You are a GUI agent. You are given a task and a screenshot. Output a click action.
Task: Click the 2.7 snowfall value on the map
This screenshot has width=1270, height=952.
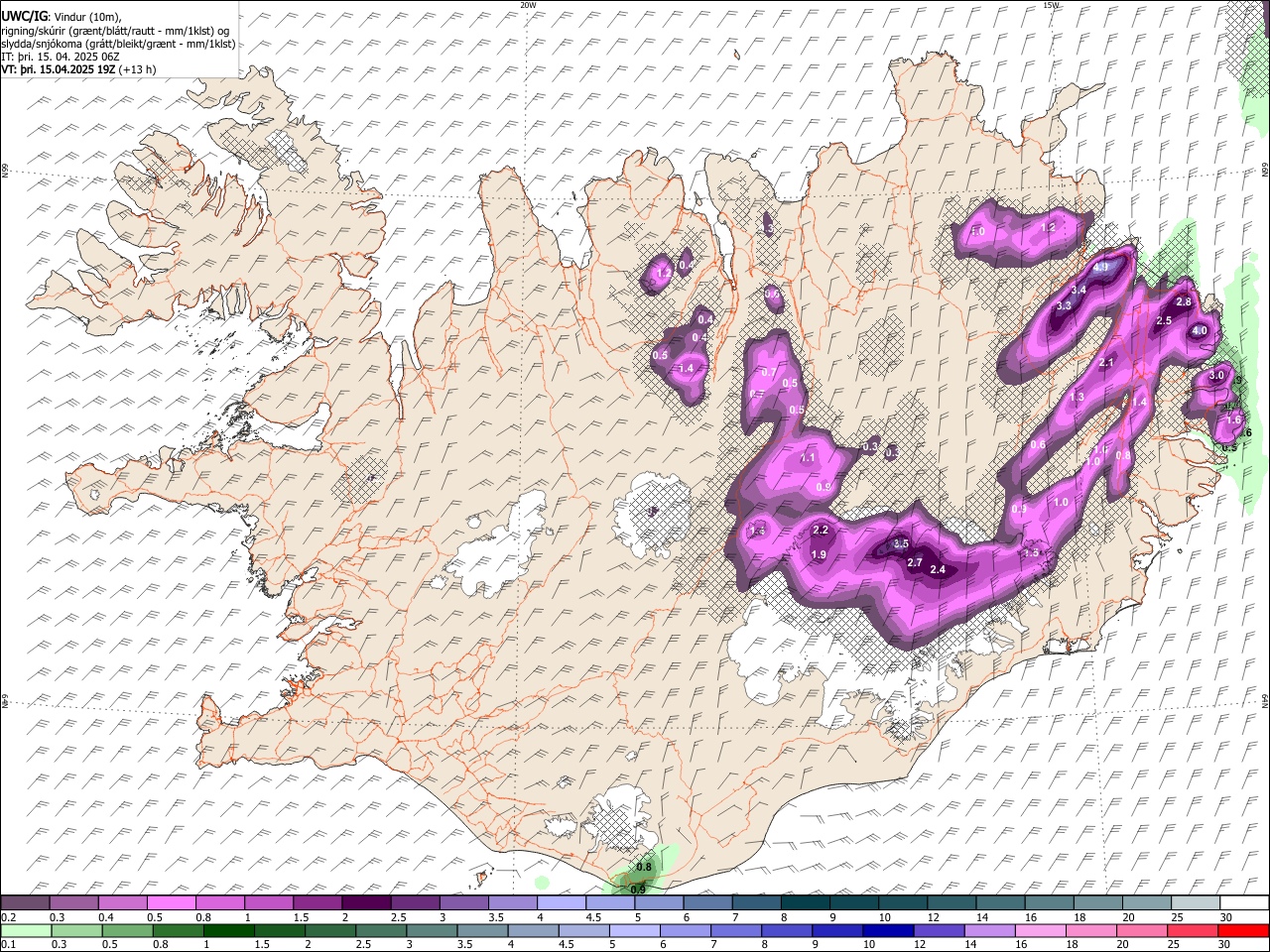(915, 562)
